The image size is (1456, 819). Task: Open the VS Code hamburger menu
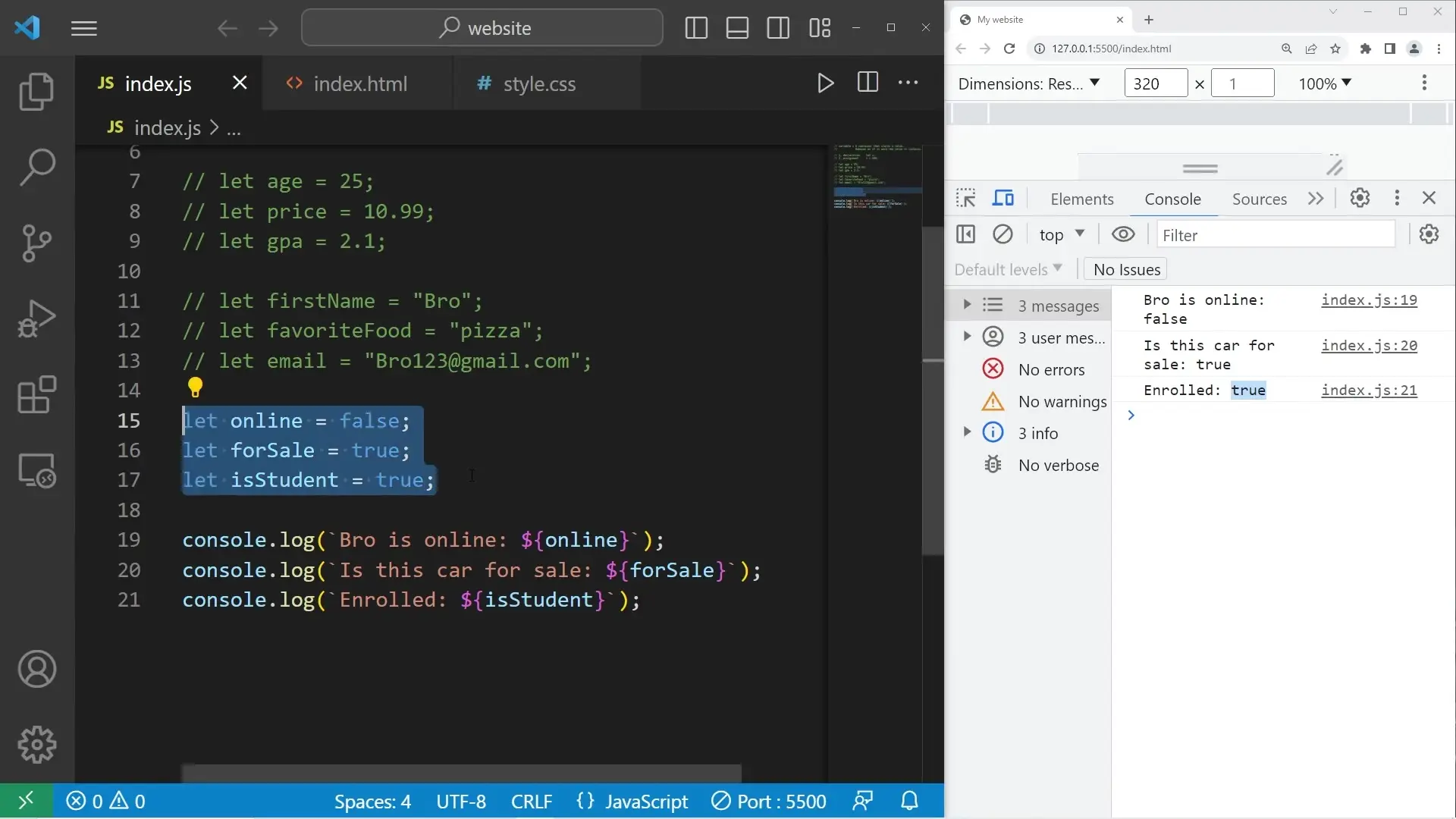pos(84,29)
